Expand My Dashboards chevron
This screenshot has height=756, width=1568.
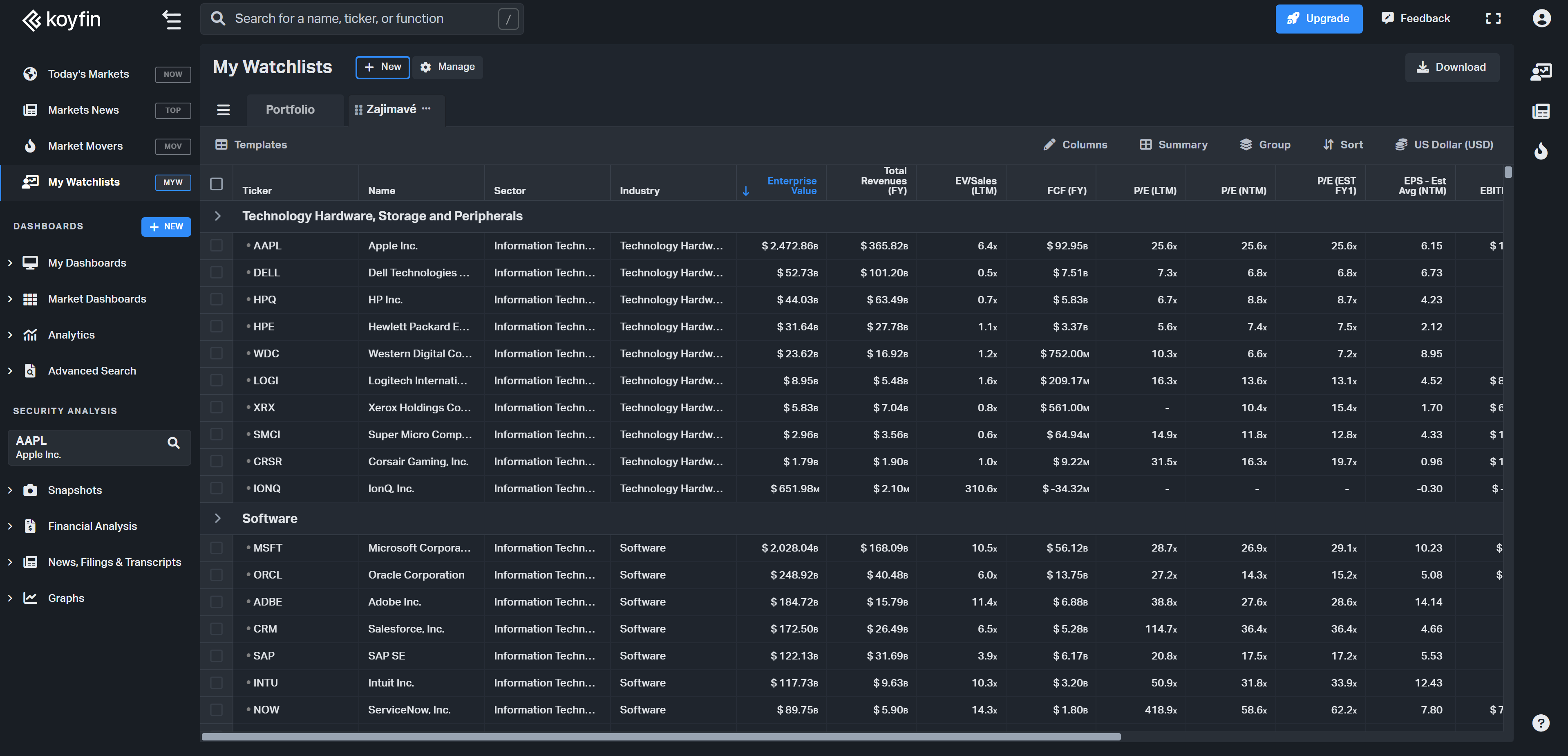pos(10,262)
